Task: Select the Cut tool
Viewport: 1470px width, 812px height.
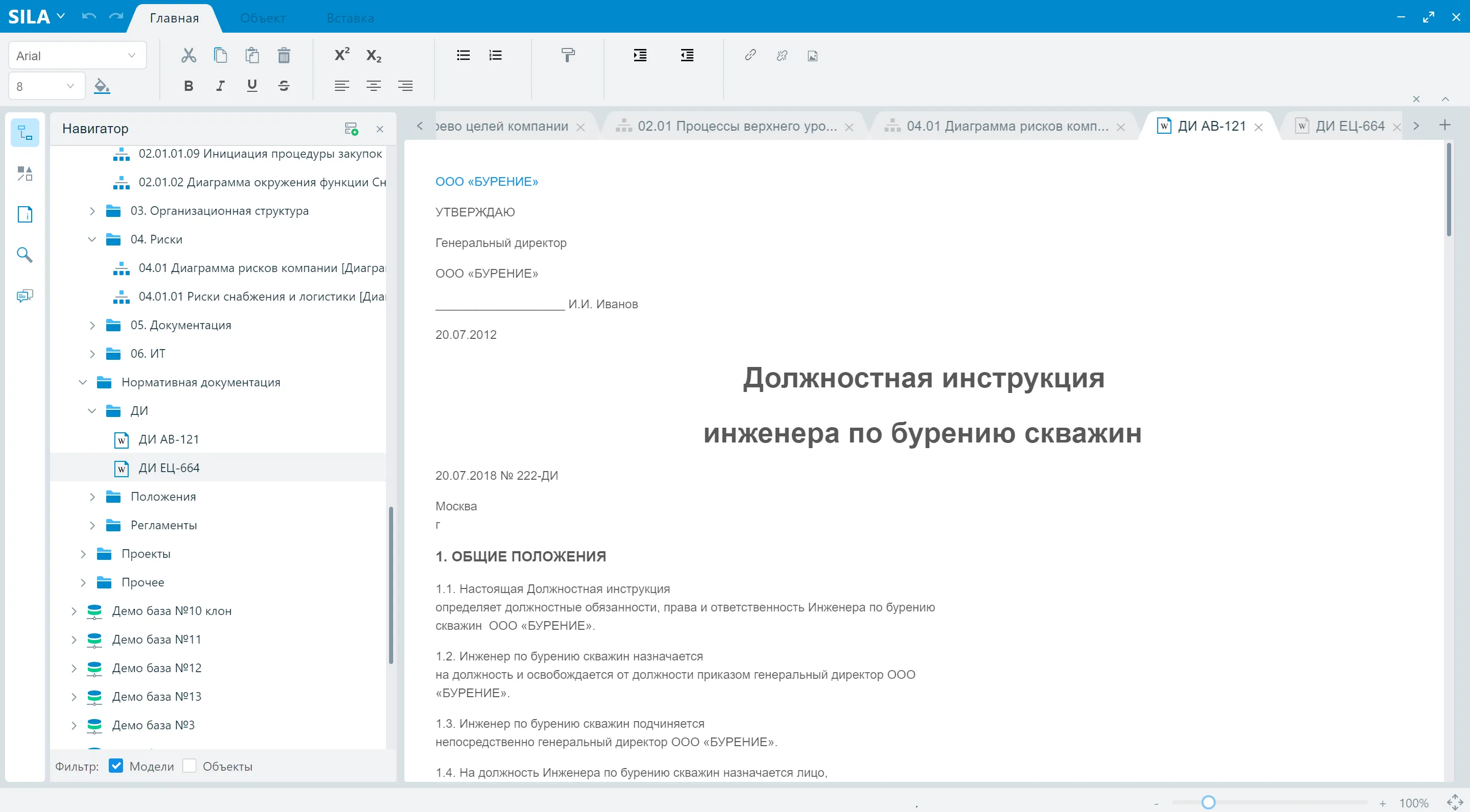Action: tap(188, 55)
